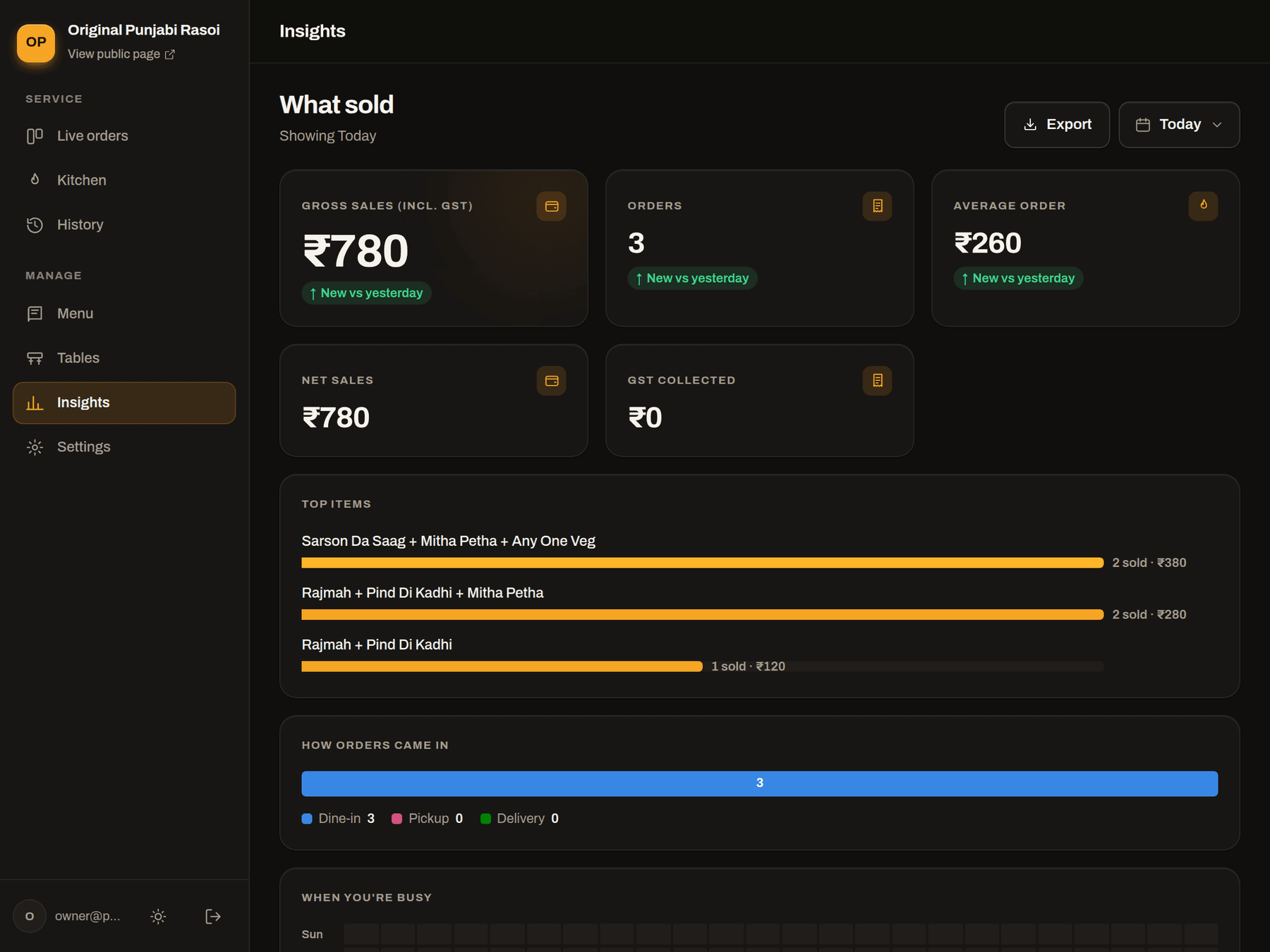Click the external link icon beside View public page
Screen dimensions: 1270x952
pos(170,54)
